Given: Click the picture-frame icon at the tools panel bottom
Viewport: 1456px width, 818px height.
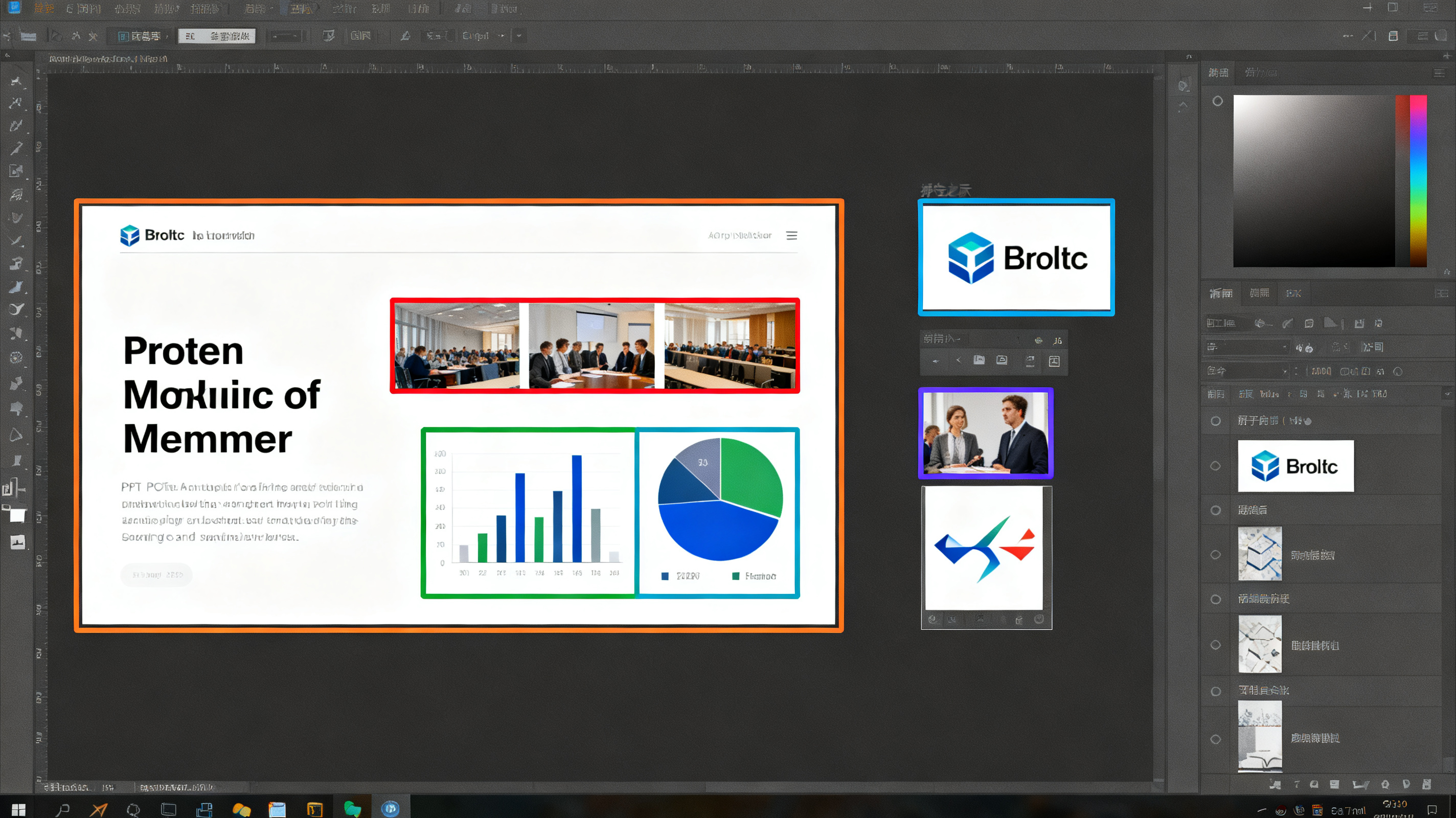Looking at the screenshot, I should tap(17, 542).
